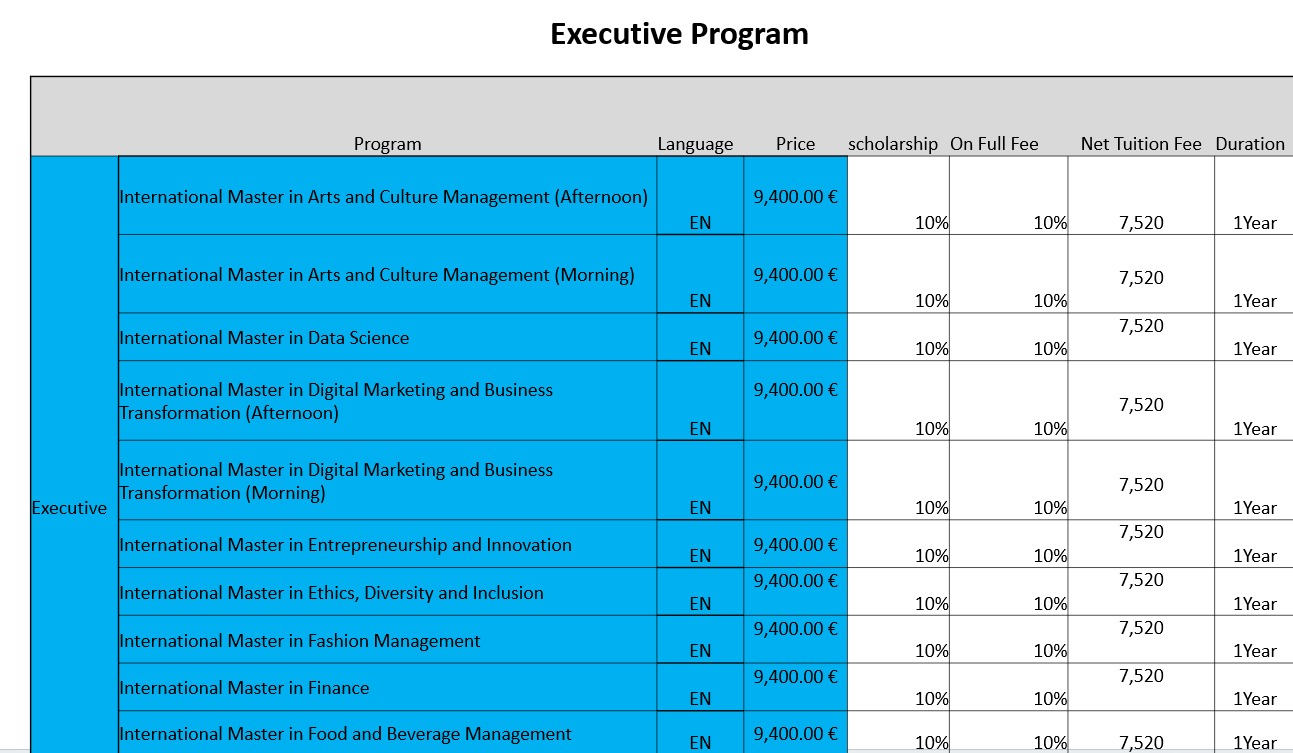The image size is (1293, 753).
Task: Click the "Price" column header
Action: 795,144
